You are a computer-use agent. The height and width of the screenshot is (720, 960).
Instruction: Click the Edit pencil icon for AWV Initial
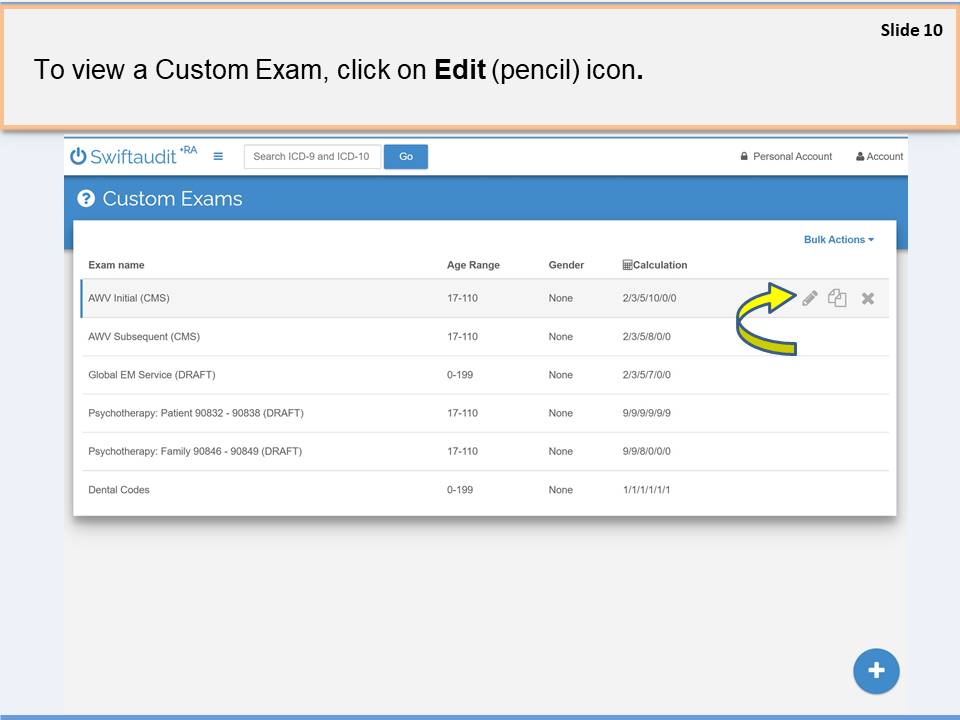click(810, 298)
